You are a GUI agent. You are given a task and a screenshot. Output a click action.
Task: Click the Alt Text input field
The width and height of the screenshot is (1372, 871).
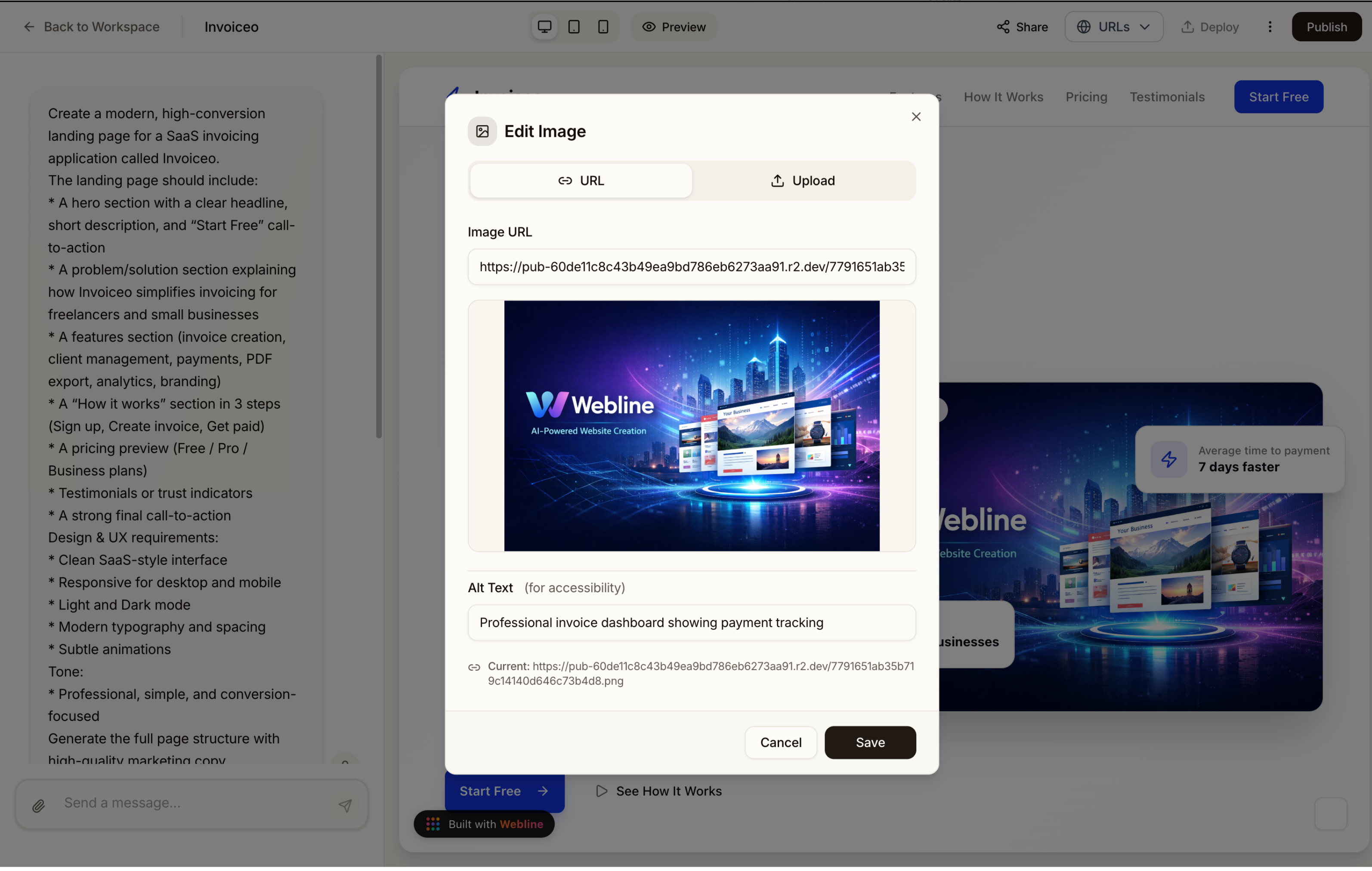point(691,622)
